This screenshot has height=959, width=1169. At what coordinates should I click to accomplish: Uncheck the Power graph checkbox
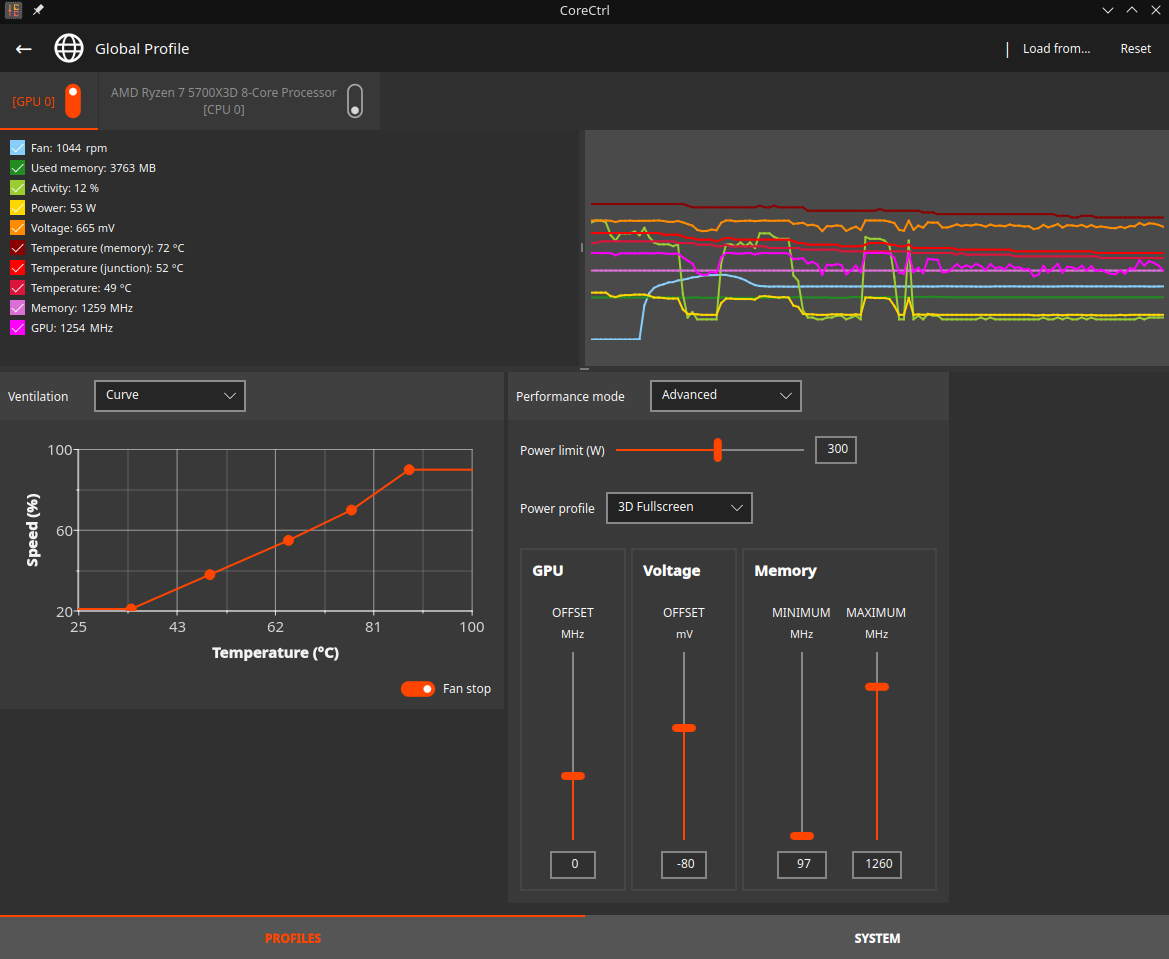[x=17, y=208]
